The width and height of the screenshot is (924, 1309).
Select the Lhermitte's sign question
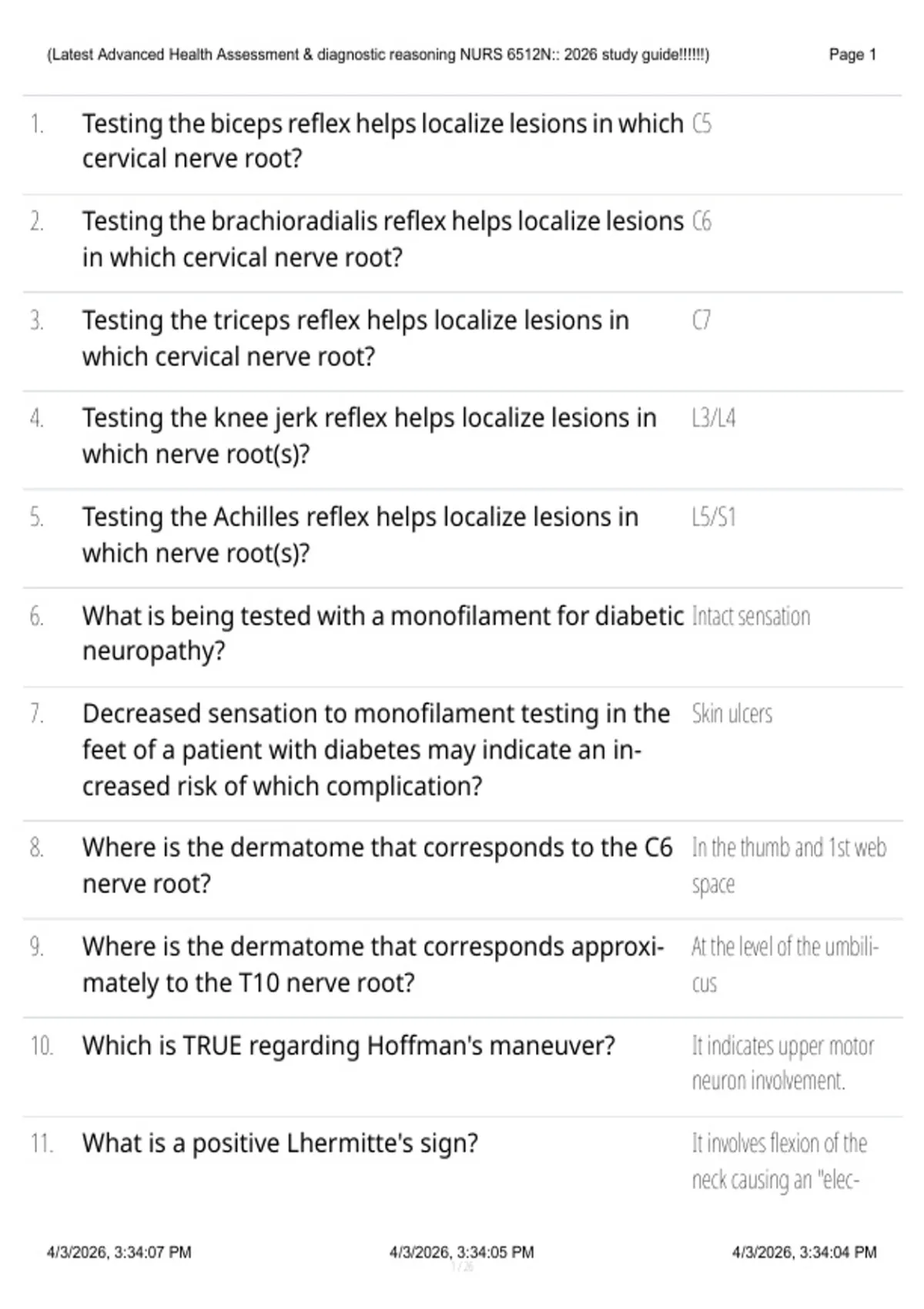tap(280, 1143)
